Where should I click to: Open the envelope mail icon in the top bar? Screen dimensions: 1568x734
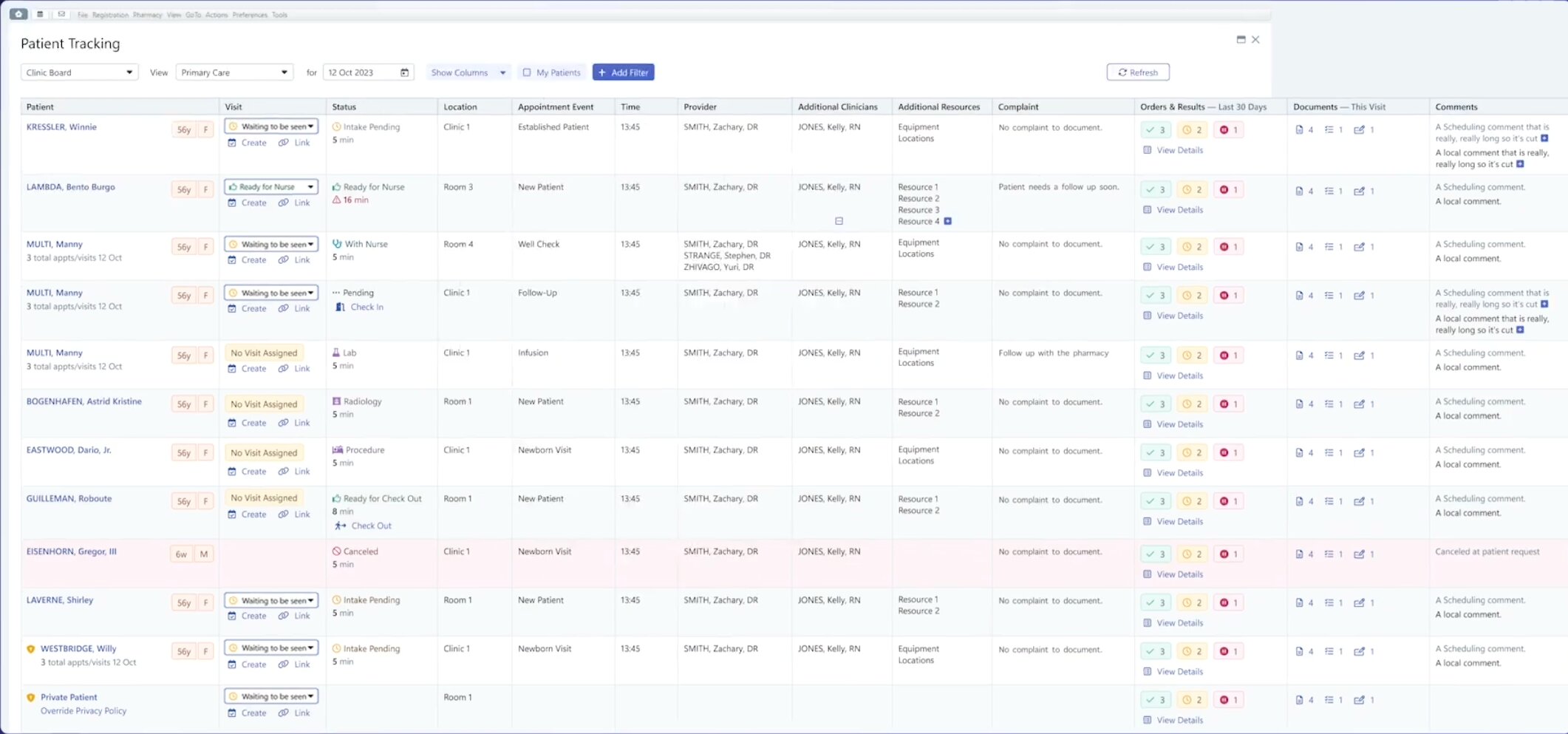tap(61, 14)
